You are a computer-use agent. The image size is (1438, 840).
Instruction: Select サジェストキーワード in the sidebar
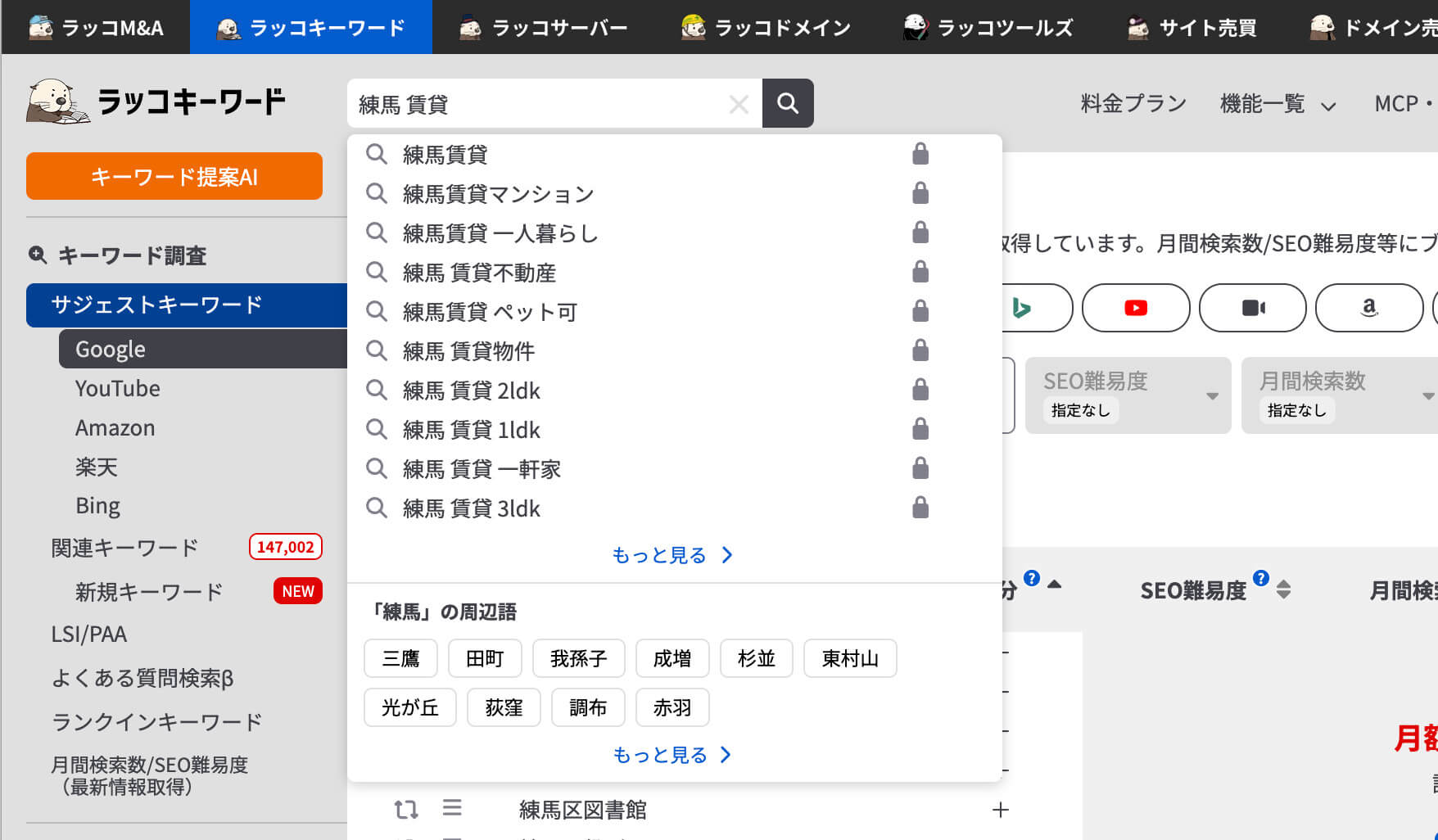(187, 305)
